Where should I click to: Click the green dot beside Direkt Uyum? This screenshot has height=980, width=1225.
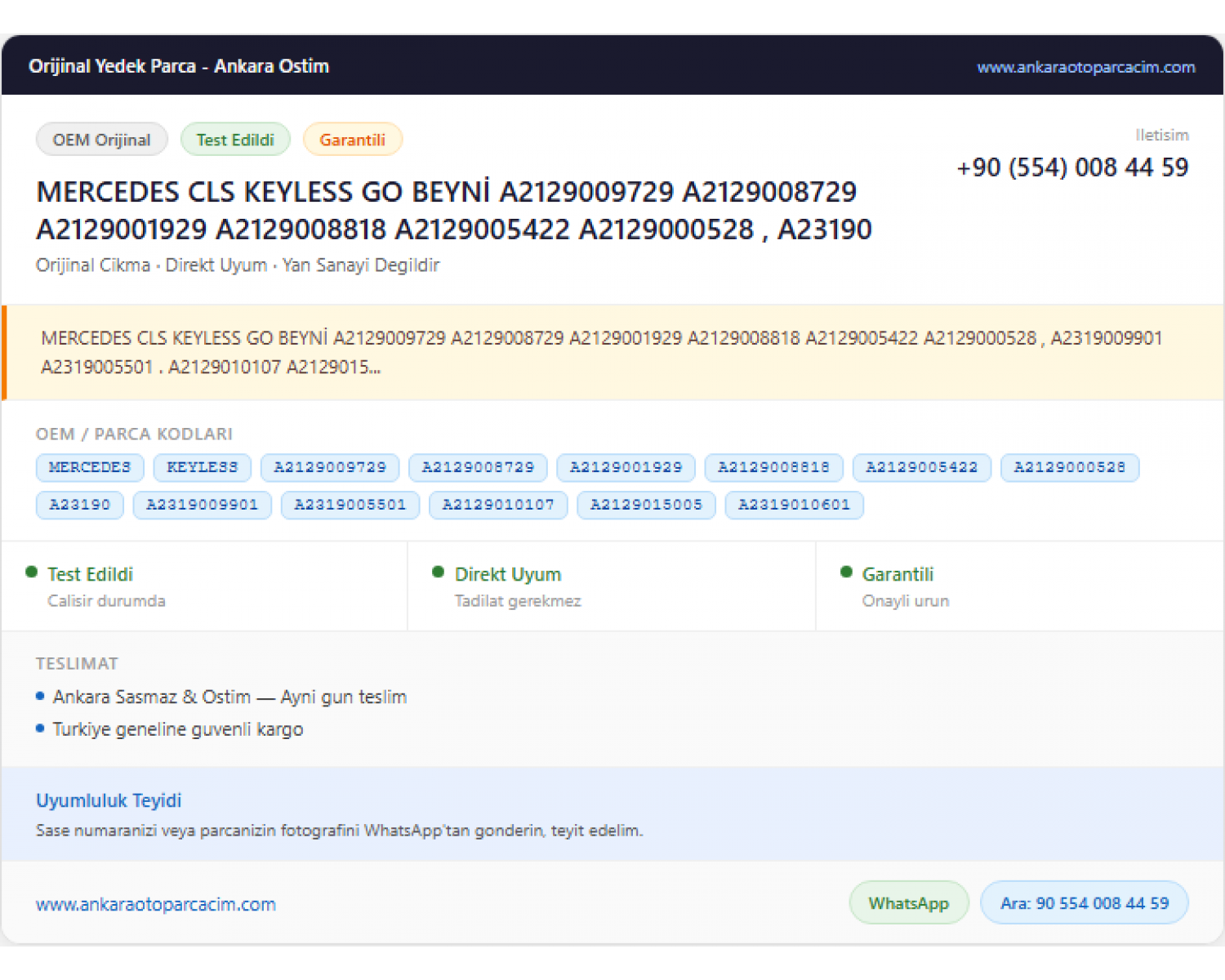click(439, 572)
